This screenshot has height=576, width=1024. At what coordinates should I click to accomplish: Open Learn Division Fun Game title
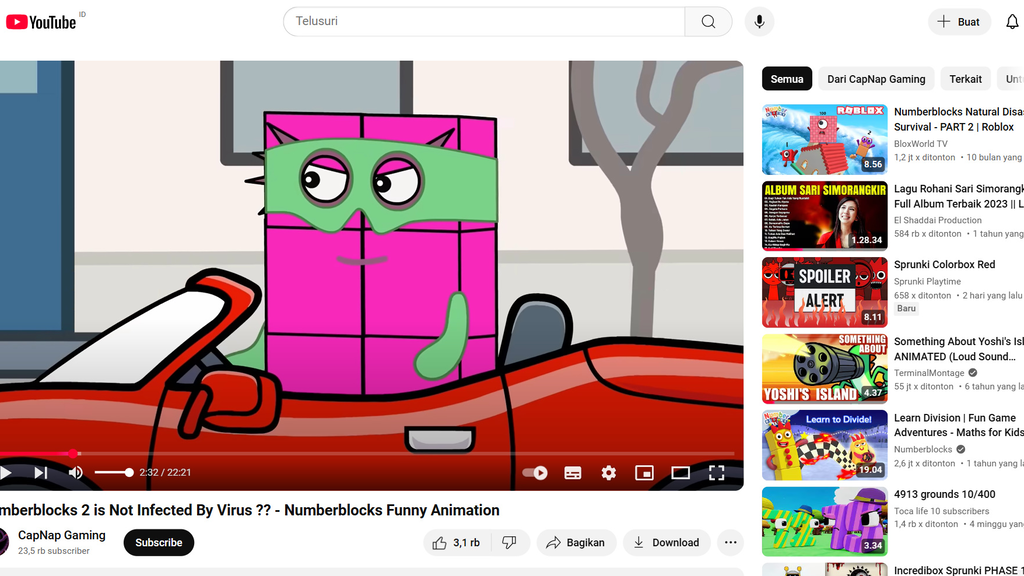coord(959,425)
